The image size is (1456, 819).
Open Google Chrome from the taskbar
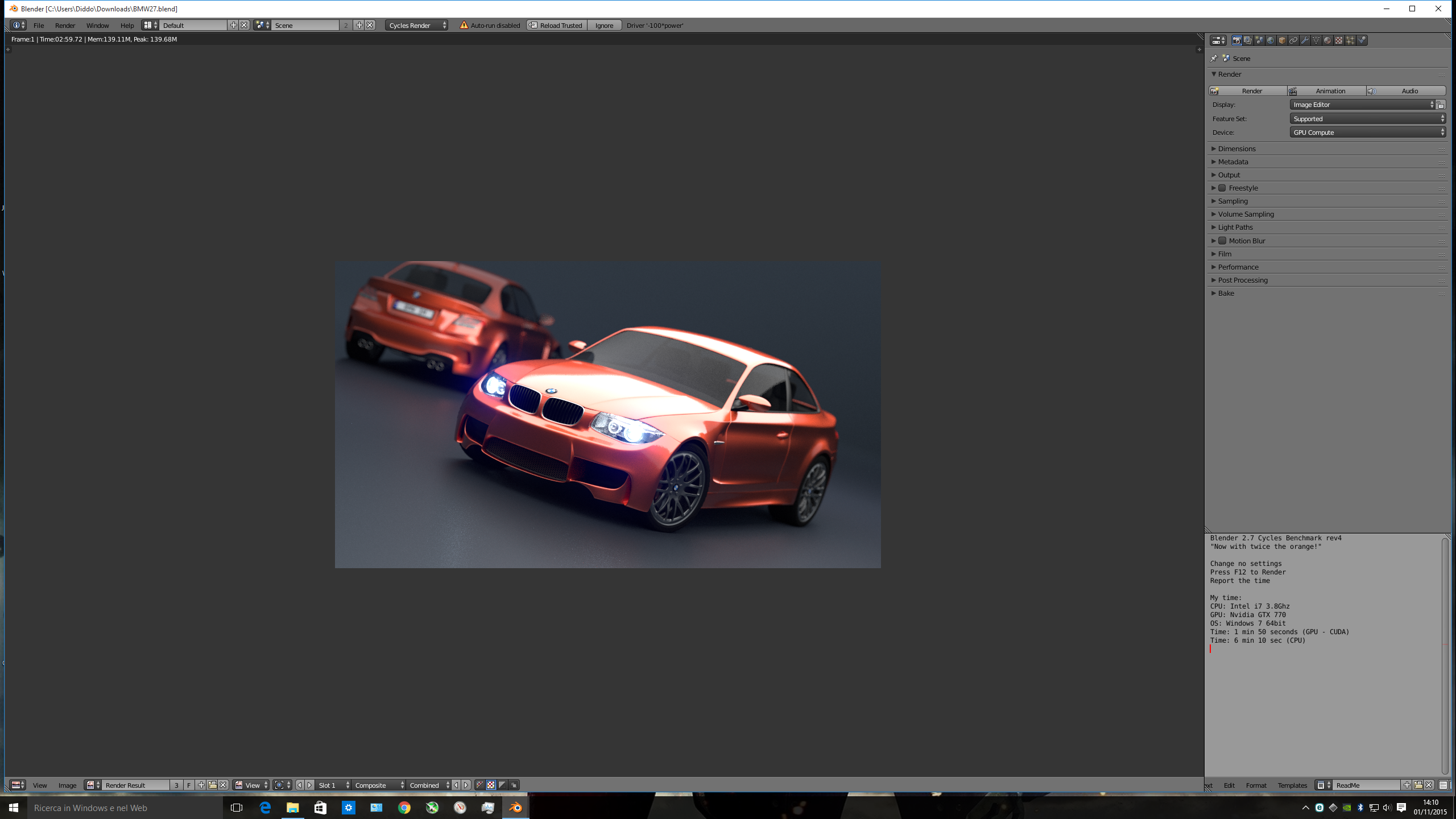pos(404,808)
